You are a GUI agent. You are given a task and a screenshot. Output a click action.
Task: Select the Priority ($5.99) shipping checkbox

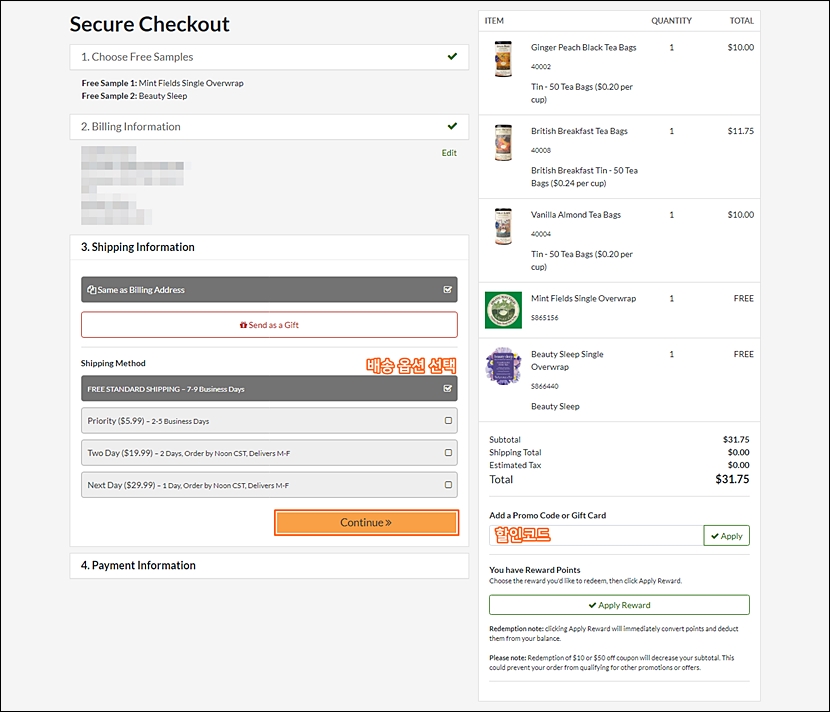(x=448, y=421)
